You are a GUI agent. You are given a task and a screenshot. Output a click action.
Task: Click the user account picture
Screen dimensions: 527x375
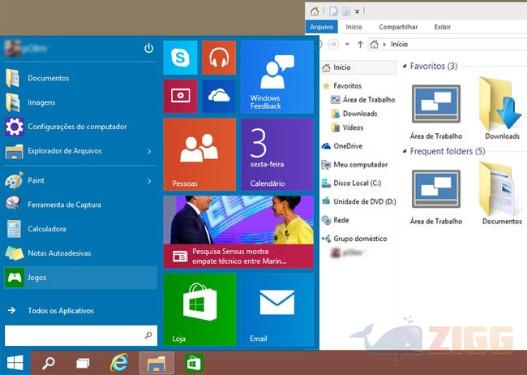pyautogui.click(x=13, y=49)
